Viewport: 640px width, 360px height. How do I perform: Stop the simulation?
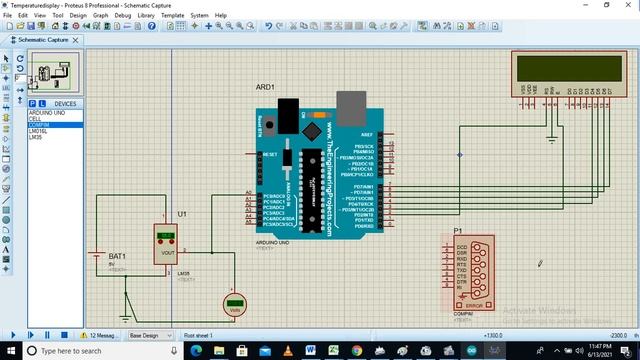point(64,335)
